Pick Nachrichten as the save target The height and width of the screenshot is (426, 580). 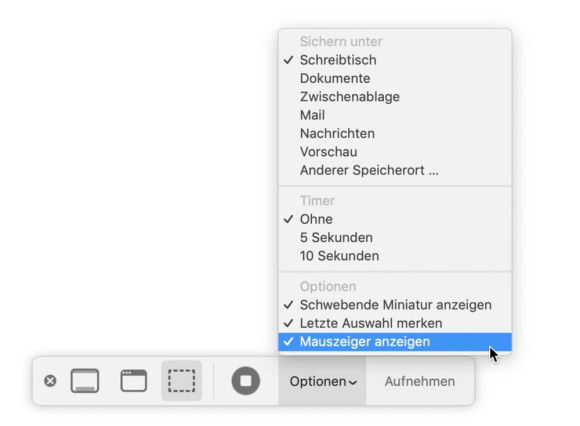395,133
